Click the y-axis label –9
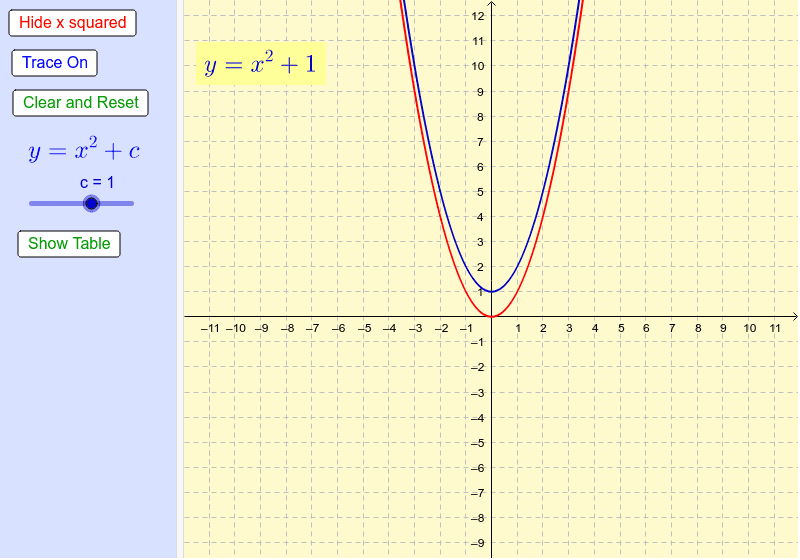The height and width of the screenshot is (560, 800). 477,543
